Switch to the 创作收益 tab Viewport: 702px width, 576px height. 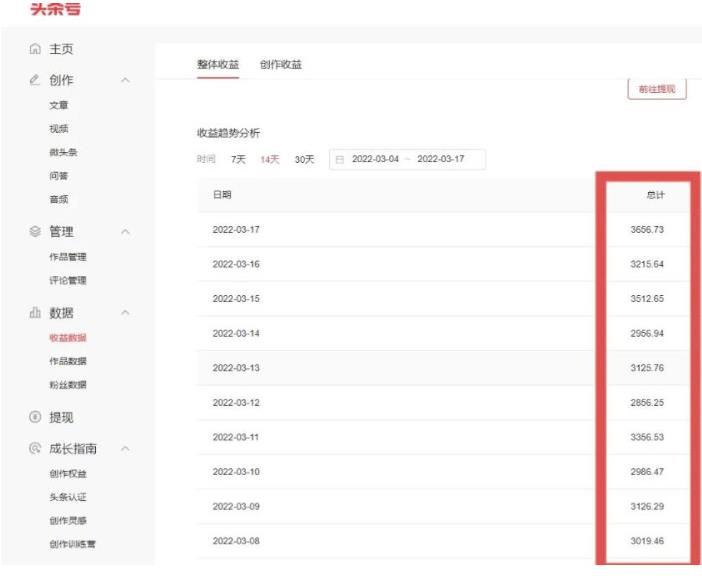[281, 64]
